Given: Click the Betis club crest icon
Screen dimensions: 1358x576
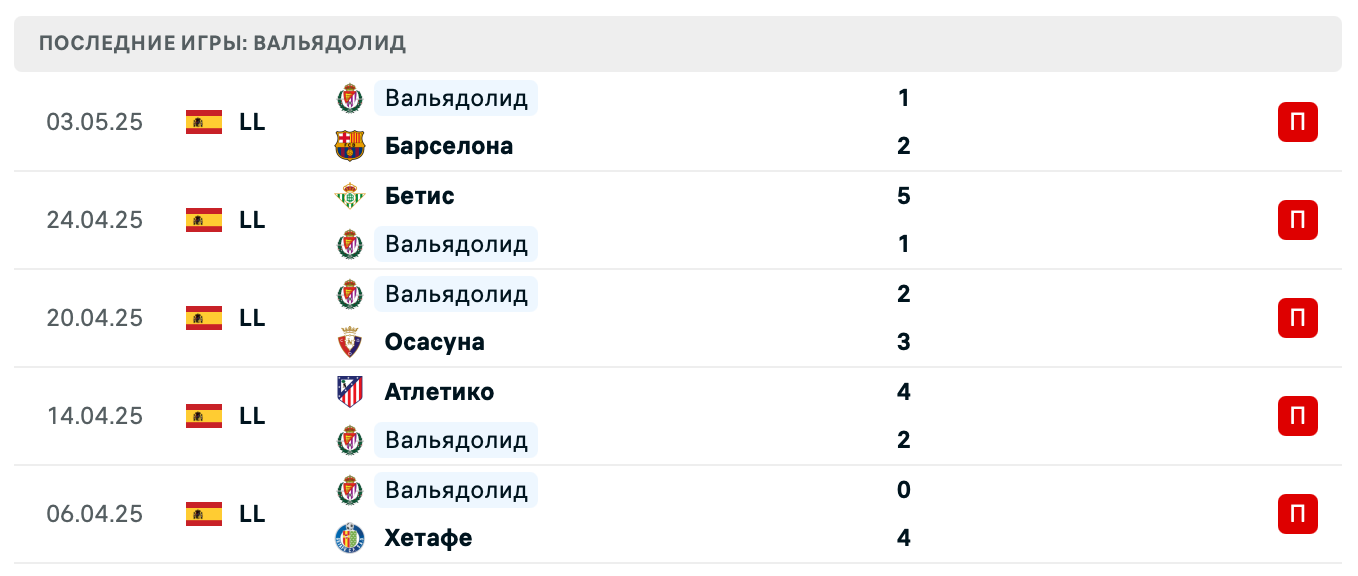Looking at the screenshot, I should click(x=350, y=196).
